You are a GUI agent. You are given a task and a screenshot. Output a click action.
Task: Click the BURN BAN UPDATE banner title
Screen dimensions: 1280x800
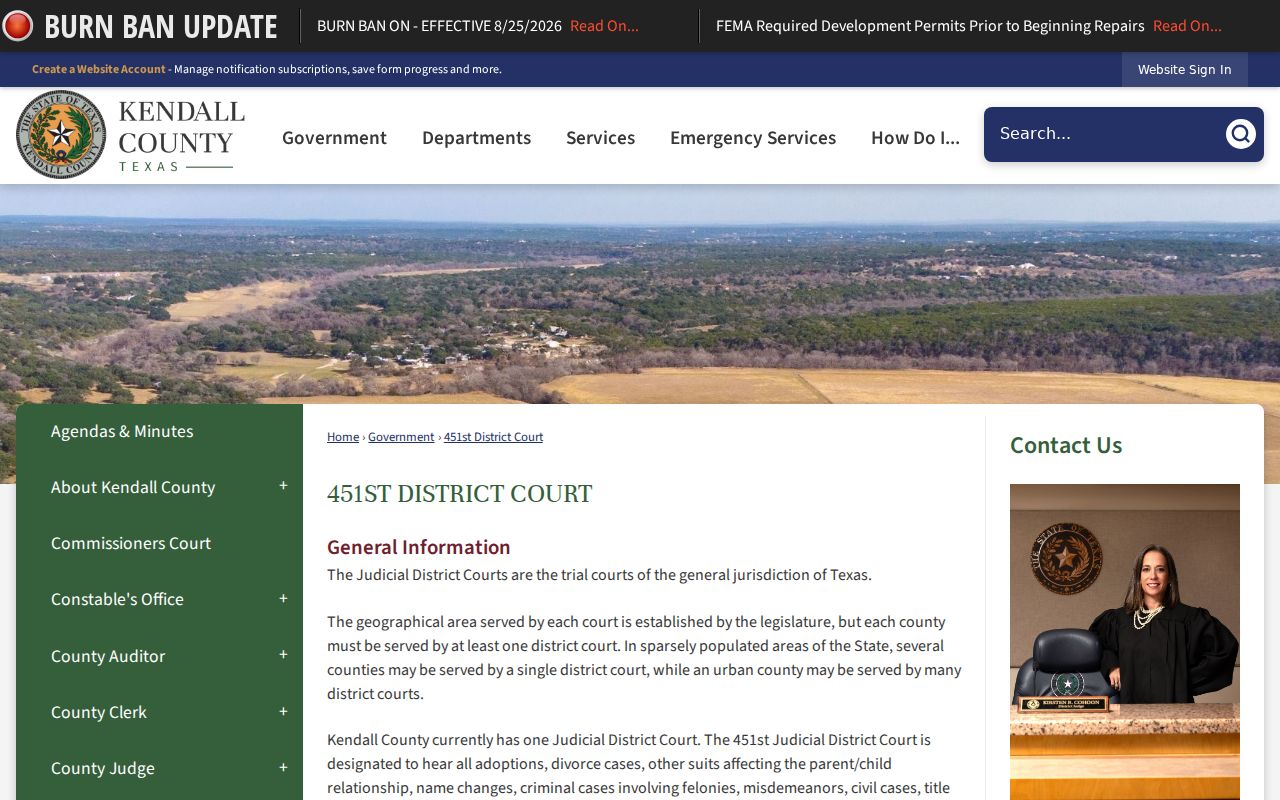[161, 26]
